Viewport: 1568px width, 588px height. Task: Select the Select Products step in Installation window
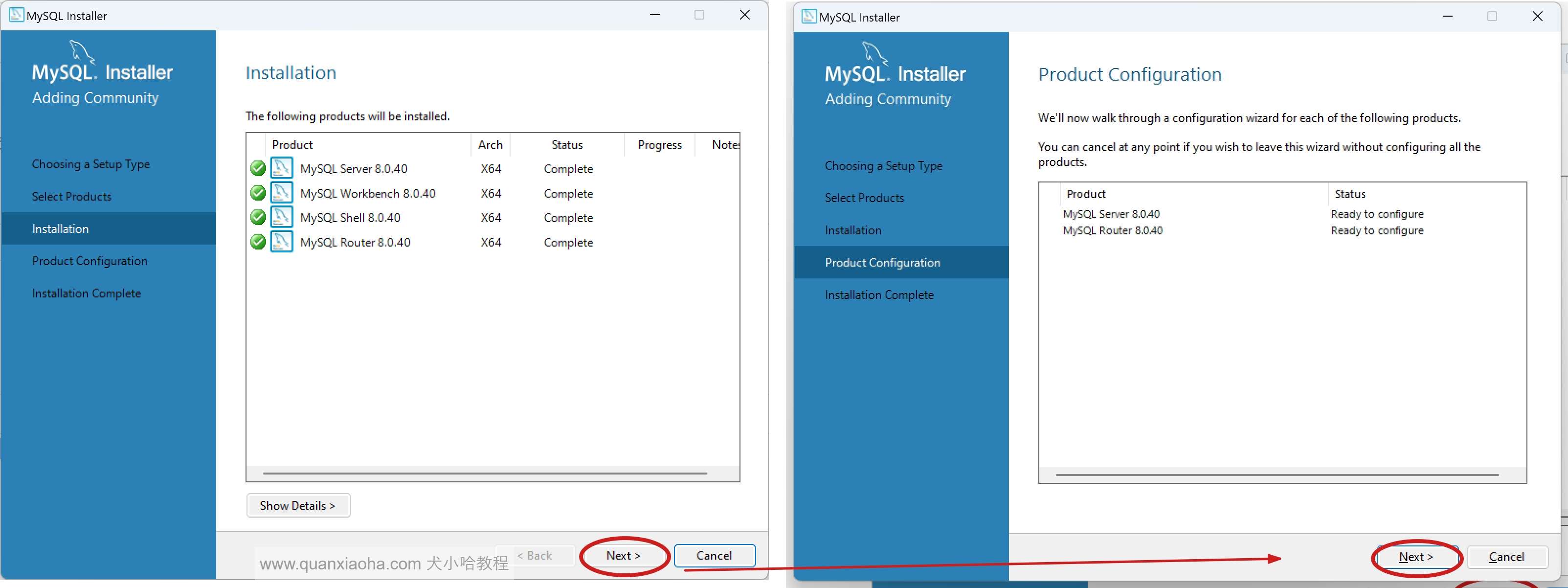(x=72, y=196)
